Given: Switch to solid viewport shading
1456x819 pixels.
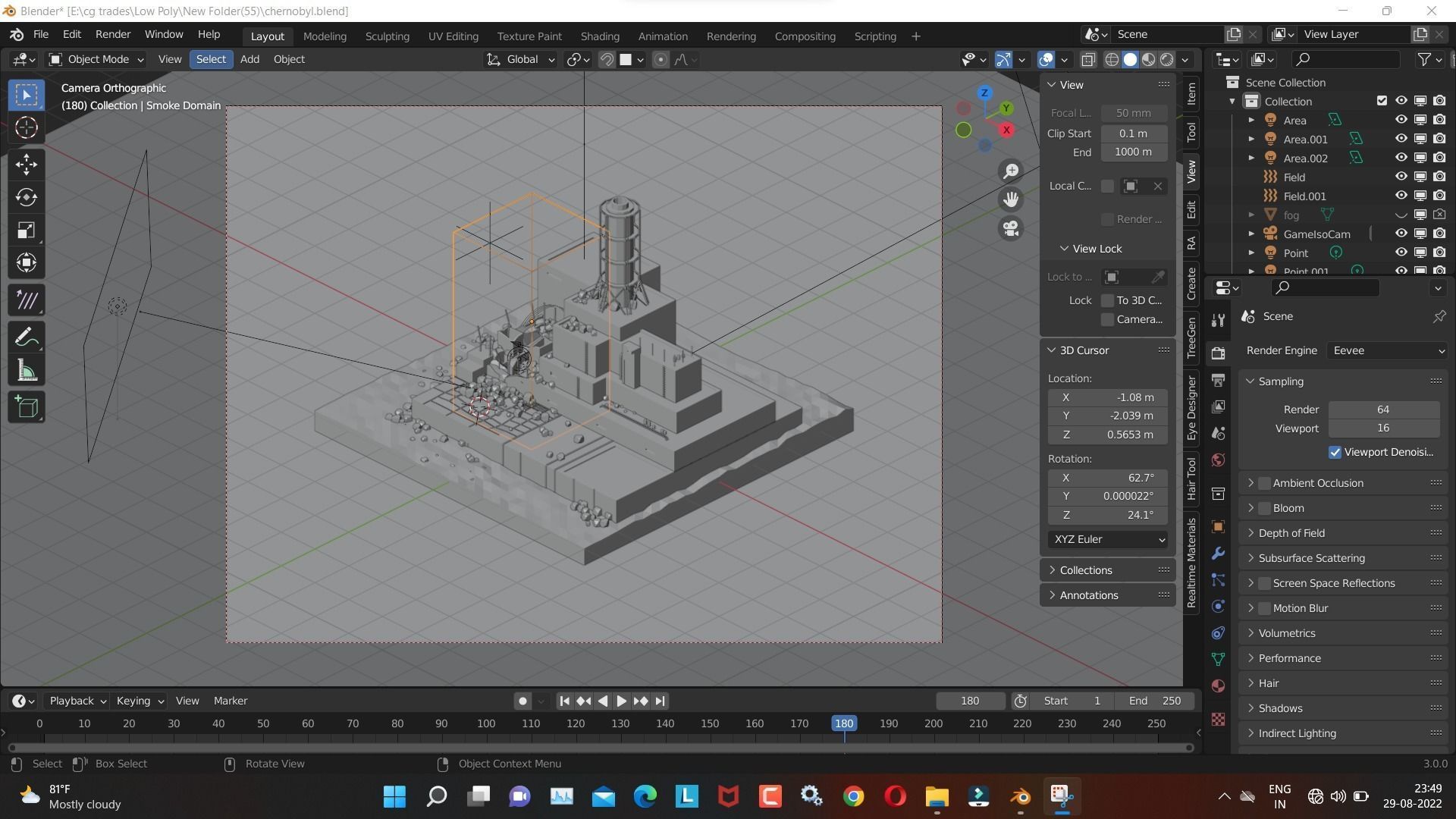Looking at the screenshot, I should pyautogui.click(x=1130, y=59).
